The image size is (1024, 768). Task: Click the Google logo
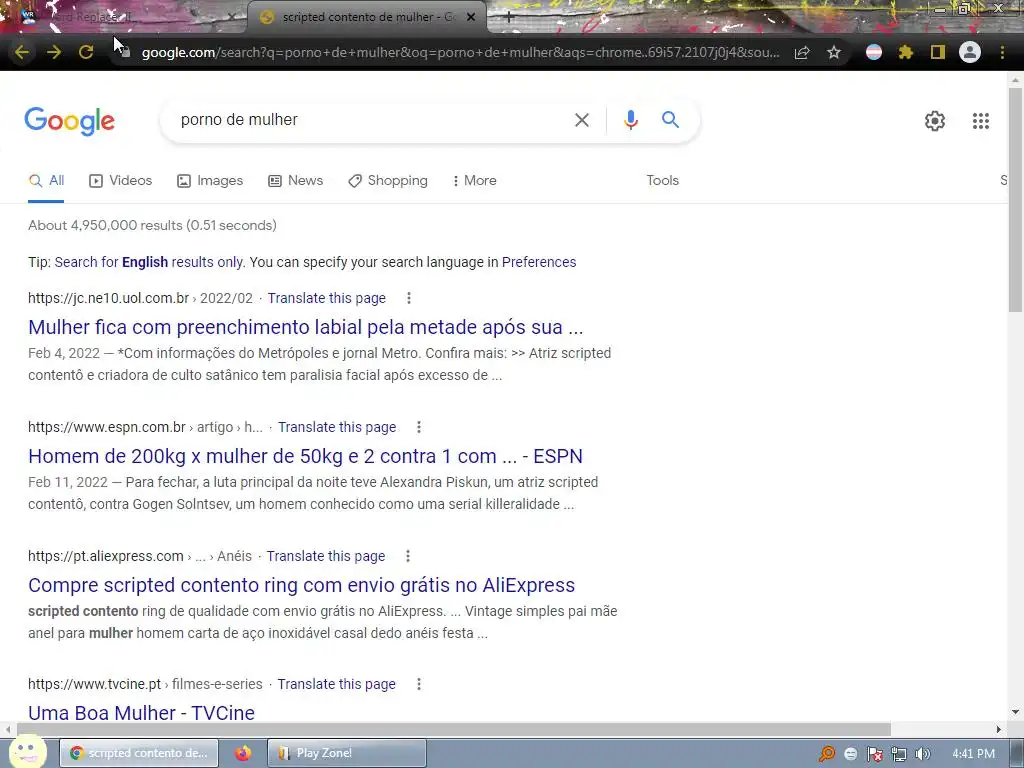pos(69,121)
